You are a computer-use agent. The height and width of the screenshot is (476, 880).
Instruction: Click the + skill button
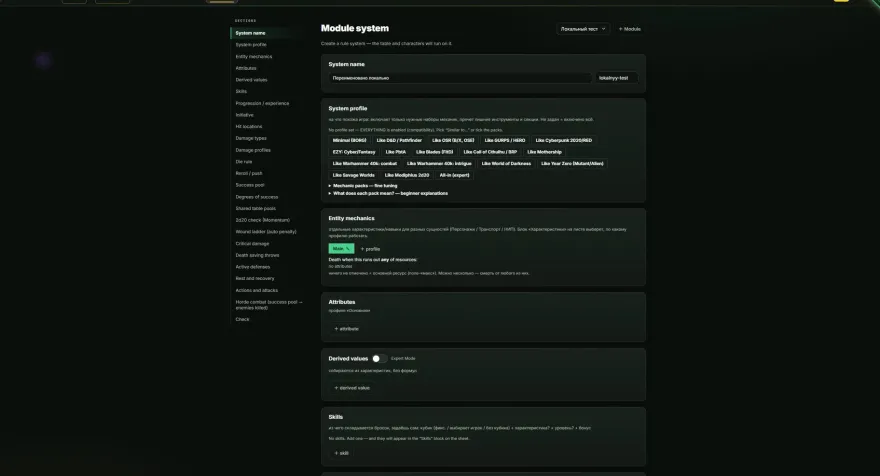[341, 453]
